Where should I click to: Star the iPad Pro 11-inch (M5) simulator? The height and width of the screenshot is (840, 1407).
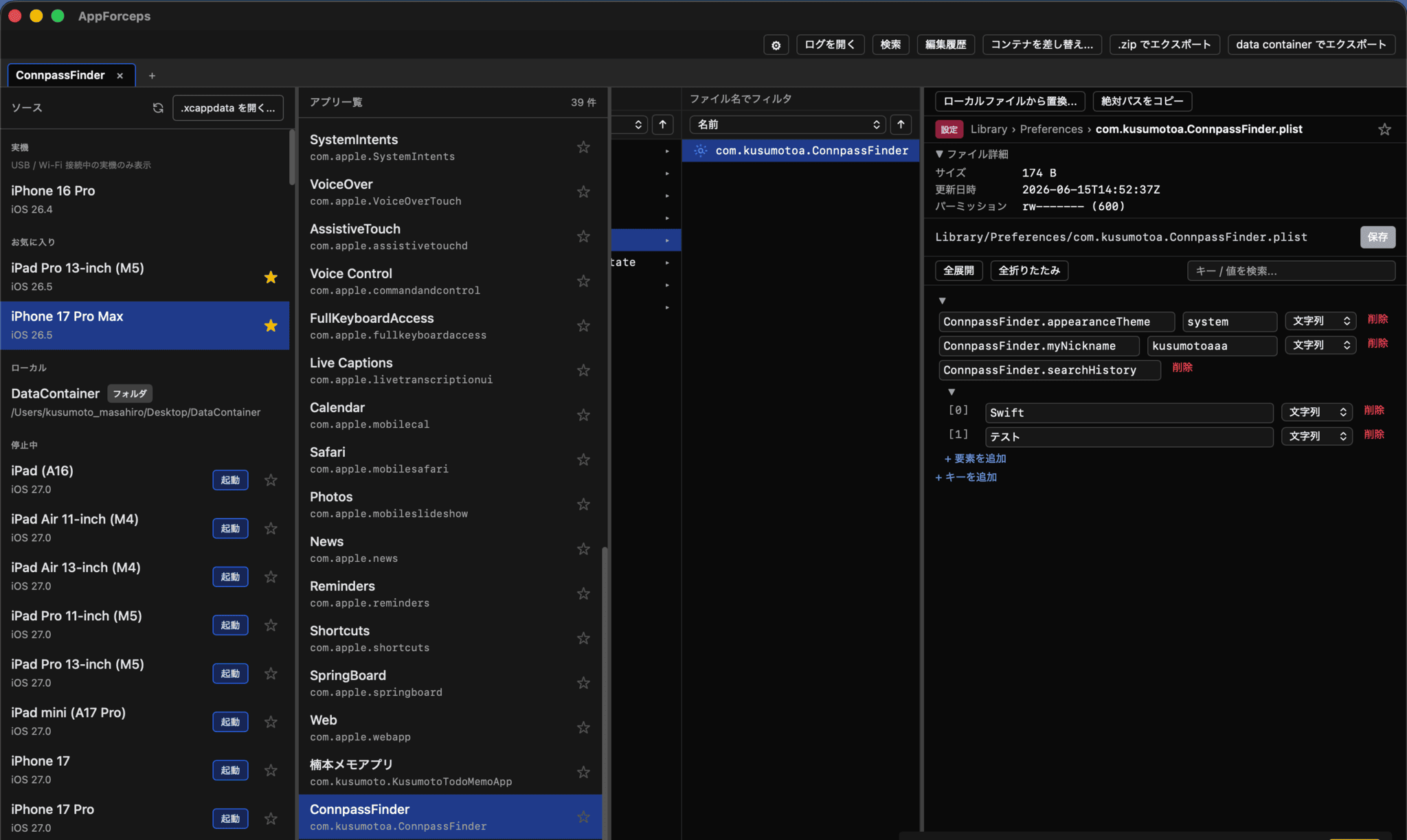tap(271, 625)
